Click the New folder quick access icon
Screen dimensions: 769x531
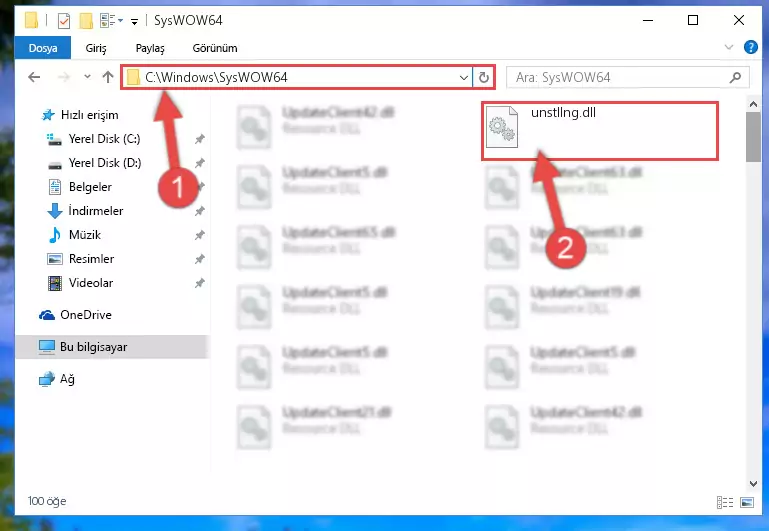coord(86,21)
